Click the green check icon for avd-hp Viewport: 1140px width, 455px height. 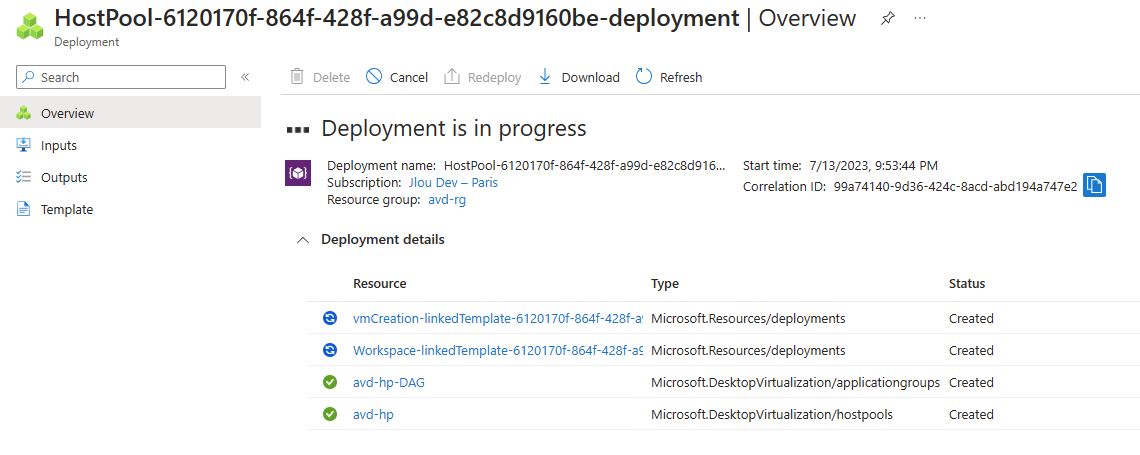[330, 414]
